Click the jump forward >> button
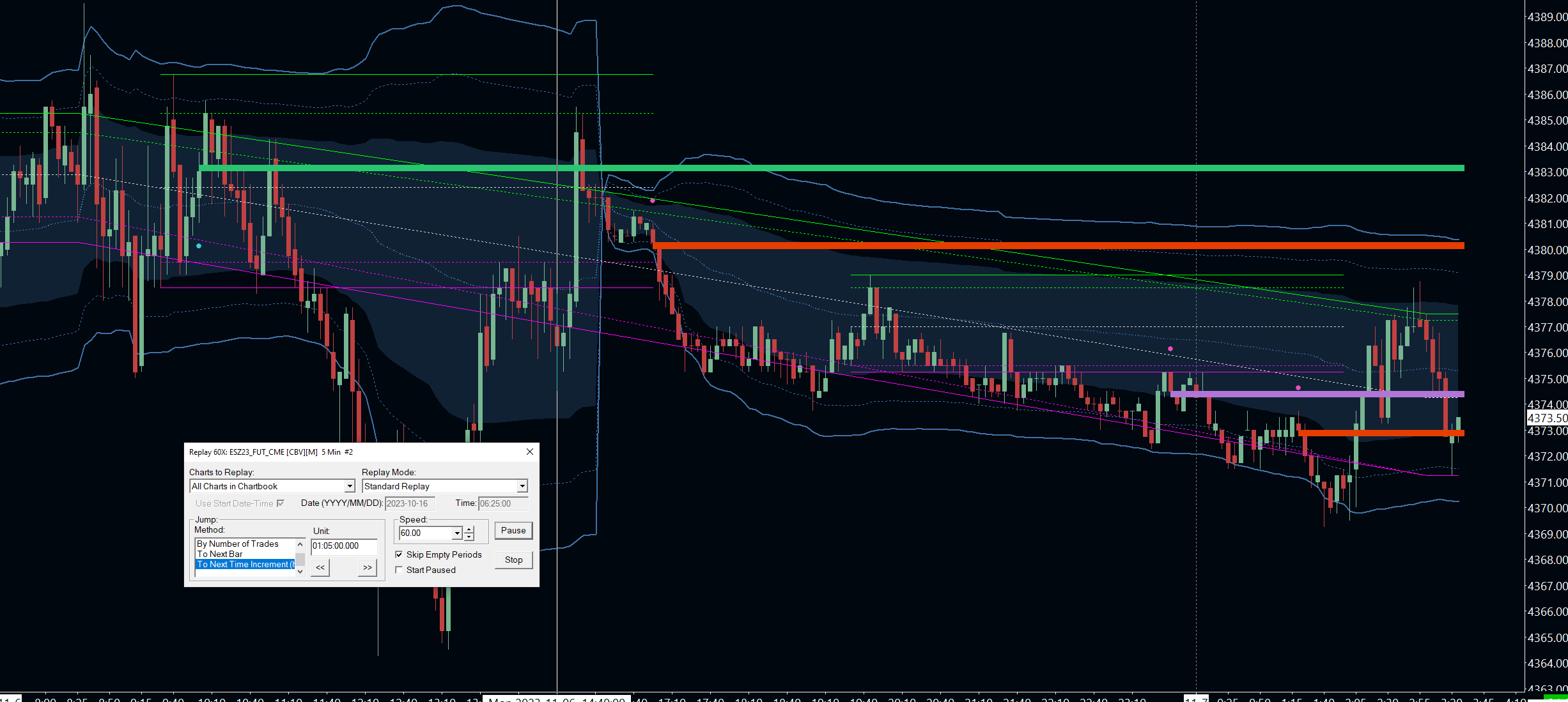The image size is (1568, 702). point(367,568)
